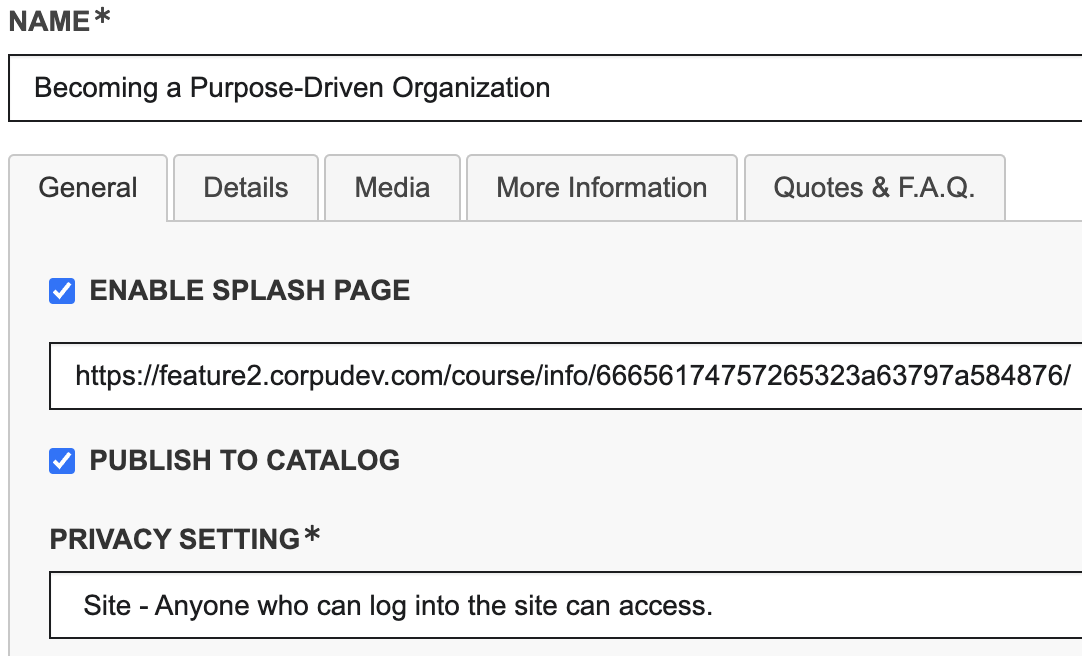This screenshot has width=1082, height=656.
Task: Go to the More Information tab
Action: 601,188
